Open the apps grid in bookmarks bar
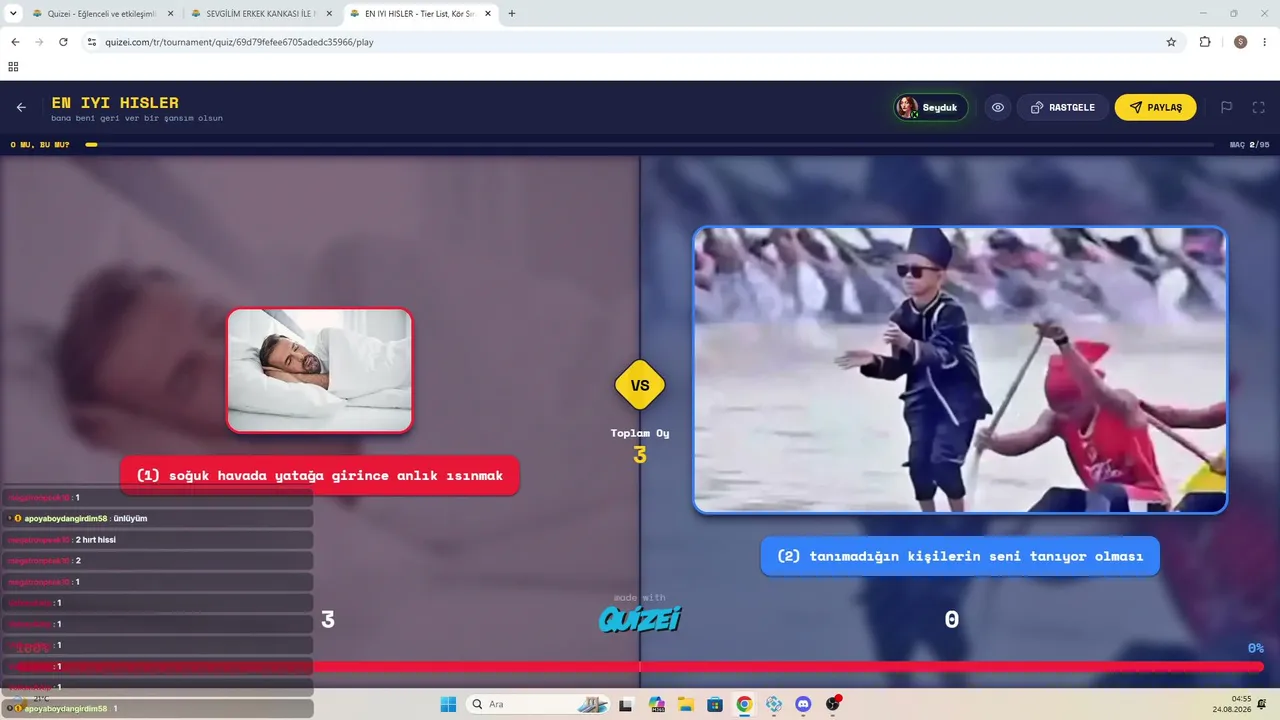1280x720 pixels. (x=13, y=67)
